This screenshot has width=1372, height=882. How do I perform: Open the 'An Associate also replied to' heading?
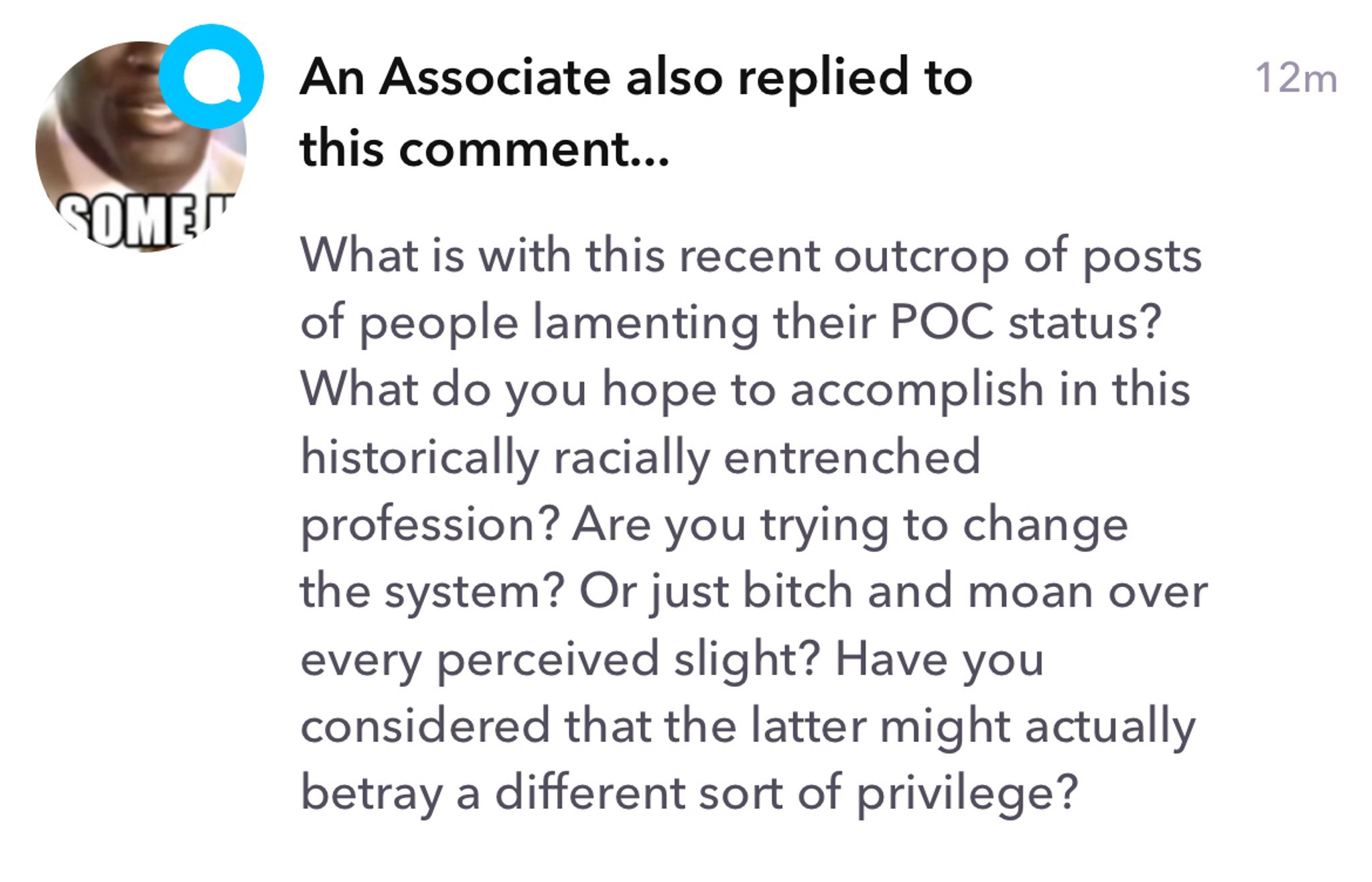(x=636, y=77)
